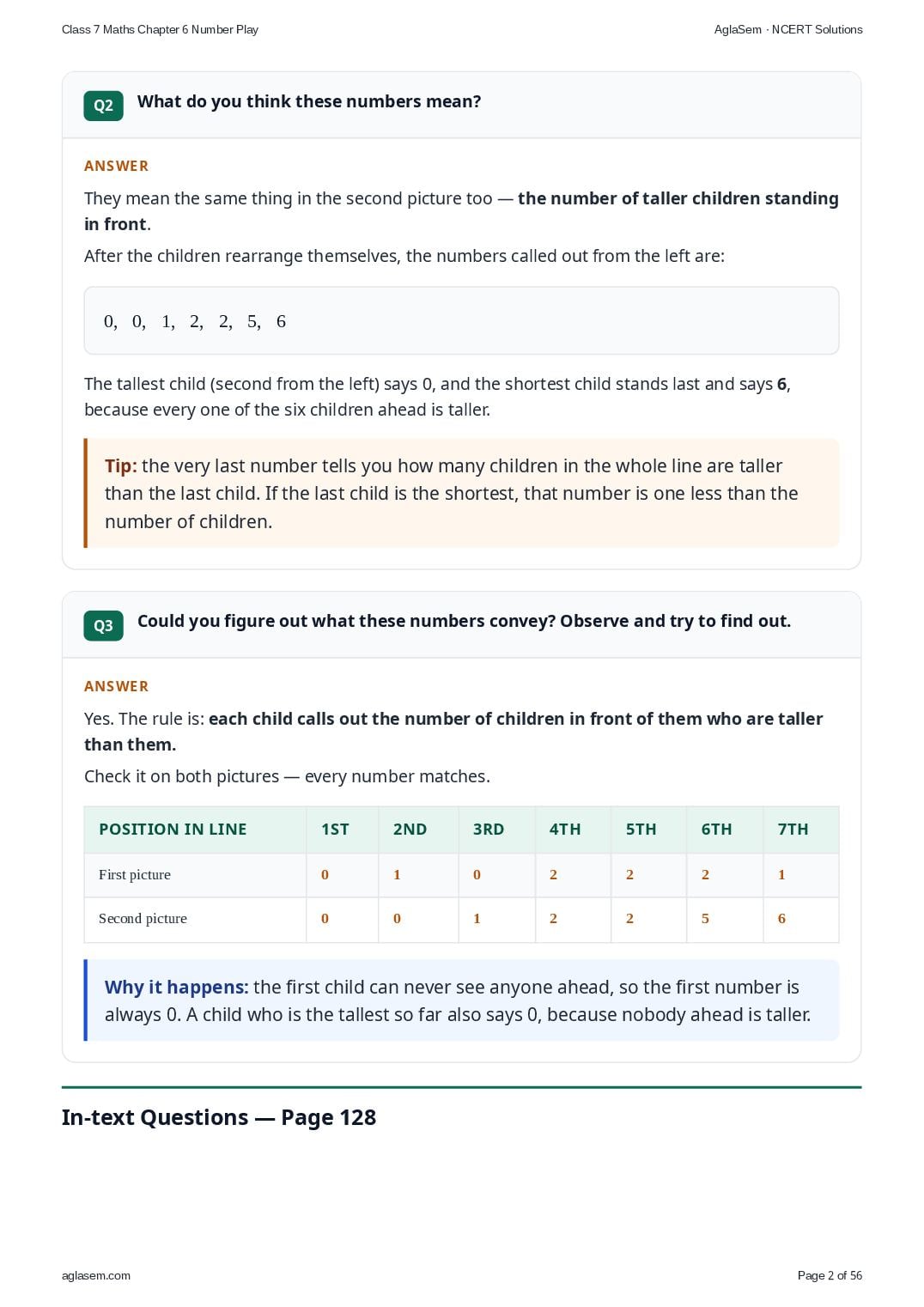The image size is (924, 1307).
Task: Click the '1ST' column header
Action: 335,830
